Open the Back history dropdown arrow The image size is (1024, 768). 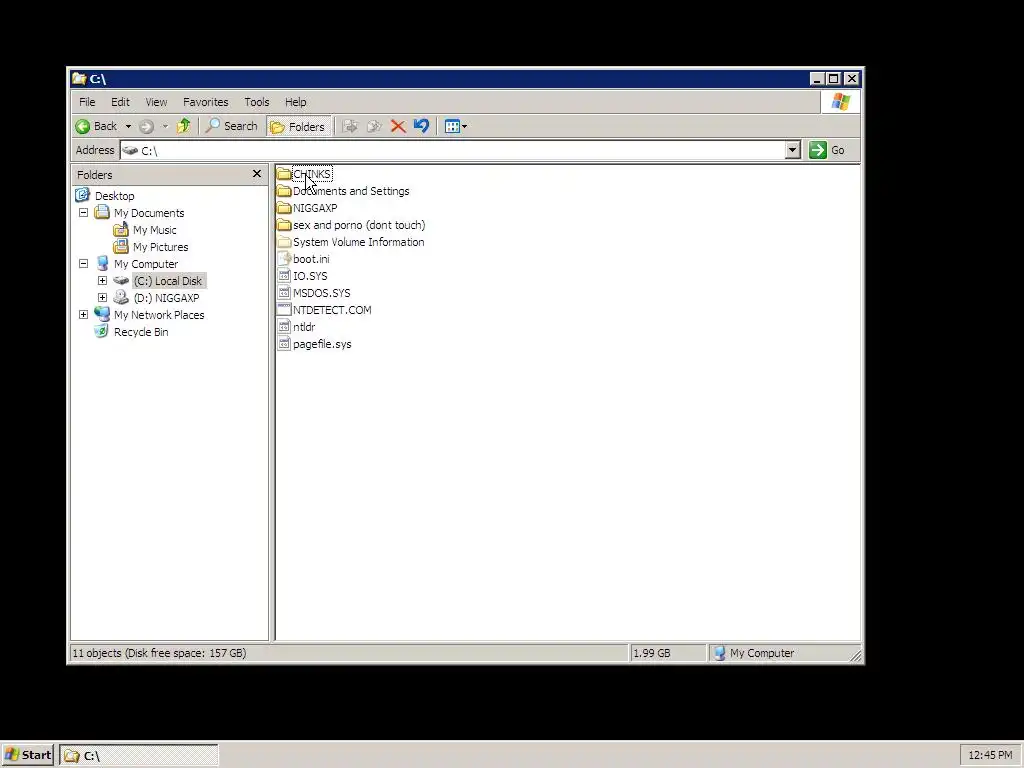[128, 126]
